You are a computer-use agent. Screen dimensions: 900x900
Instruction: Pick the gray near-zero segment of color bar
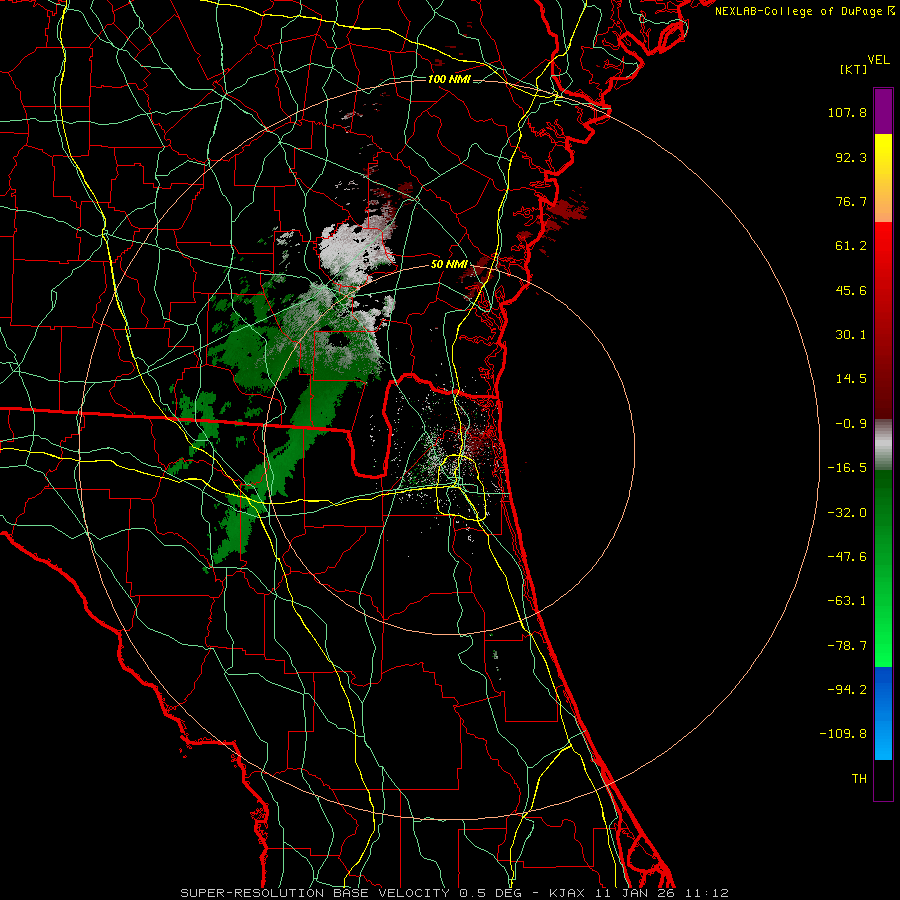[x=883, y=445]
